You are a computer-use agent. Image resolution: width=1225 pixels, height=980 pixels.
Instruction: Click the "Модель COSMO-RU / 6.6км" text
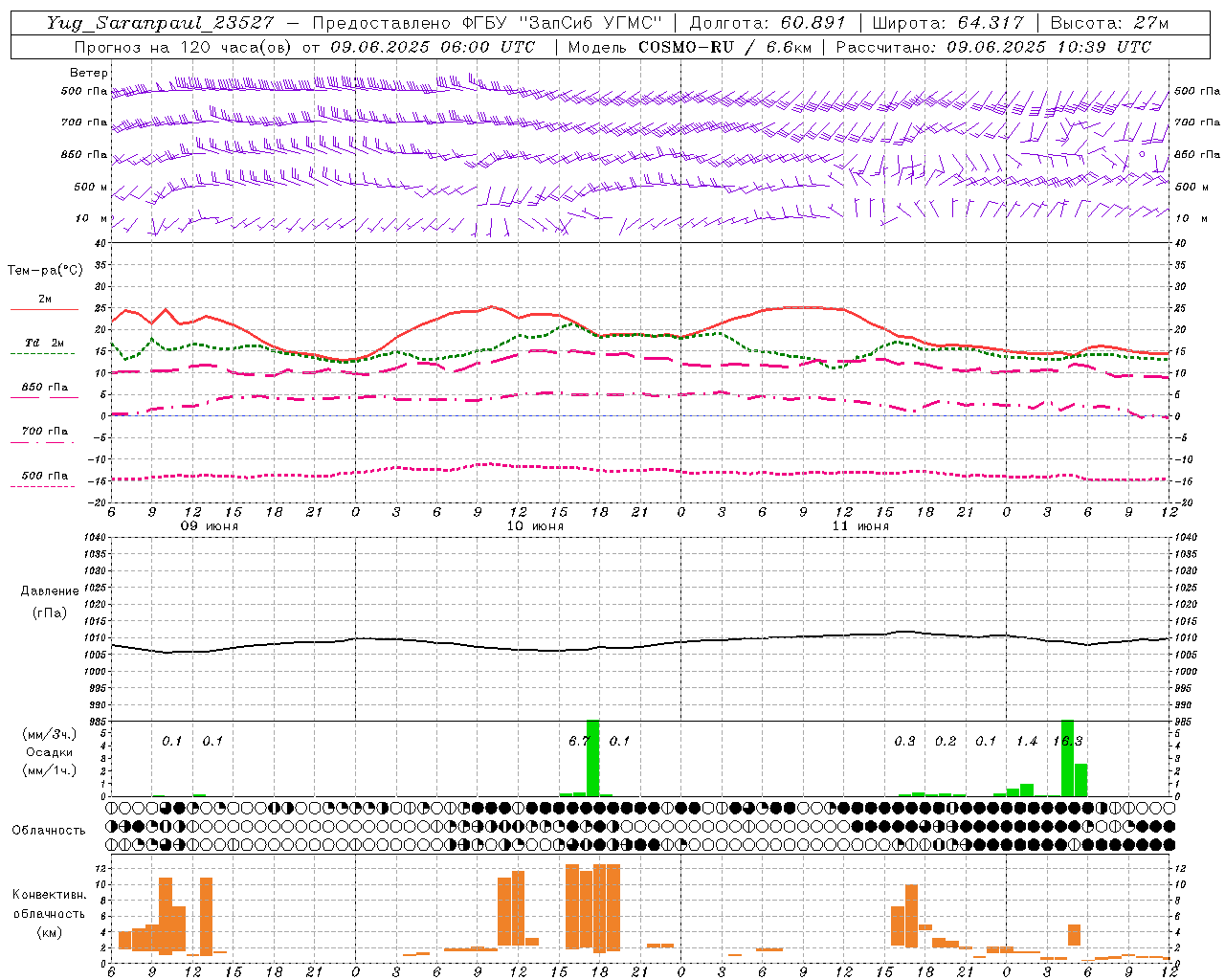pos(689,47)
